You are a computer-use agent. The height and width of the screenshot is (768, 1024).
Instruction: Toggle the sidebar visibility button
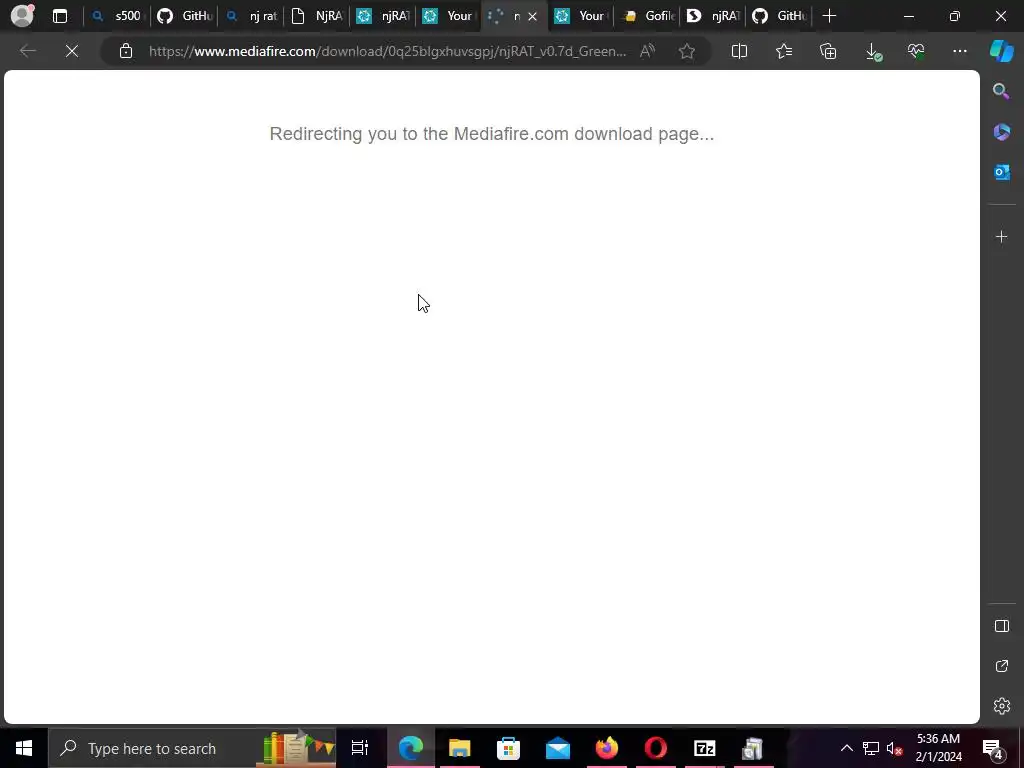tap(1002, 626)
